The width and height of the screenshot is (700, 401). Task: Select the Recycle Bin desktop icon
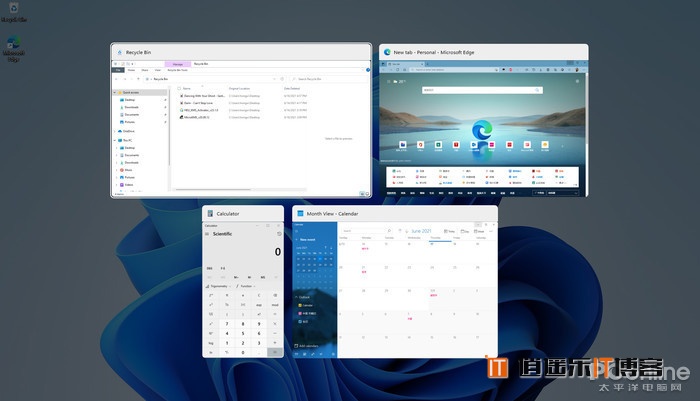point(14,13)
